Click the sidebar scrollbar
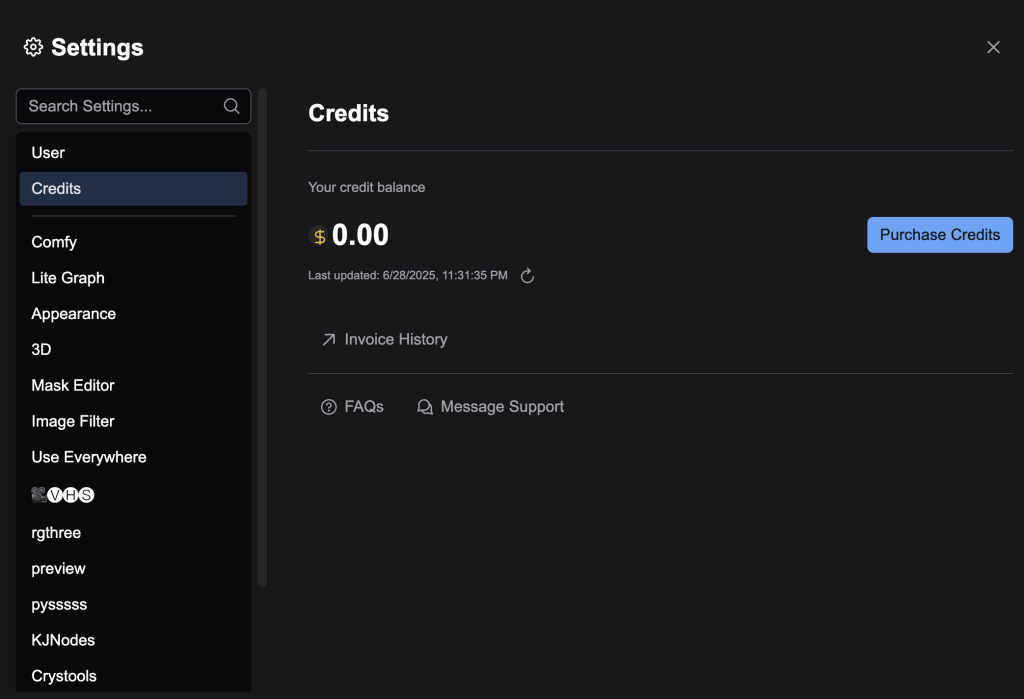Screen dimensions: 1024x699 (x=263, y=337)
